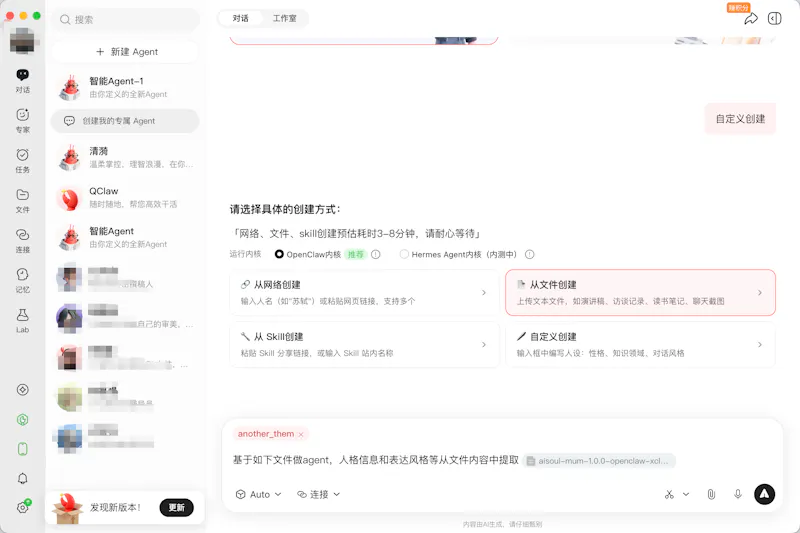Click the chevron on 从 Skill创建 card
Screen dimensions: 800x533
(x=484, y=345)
